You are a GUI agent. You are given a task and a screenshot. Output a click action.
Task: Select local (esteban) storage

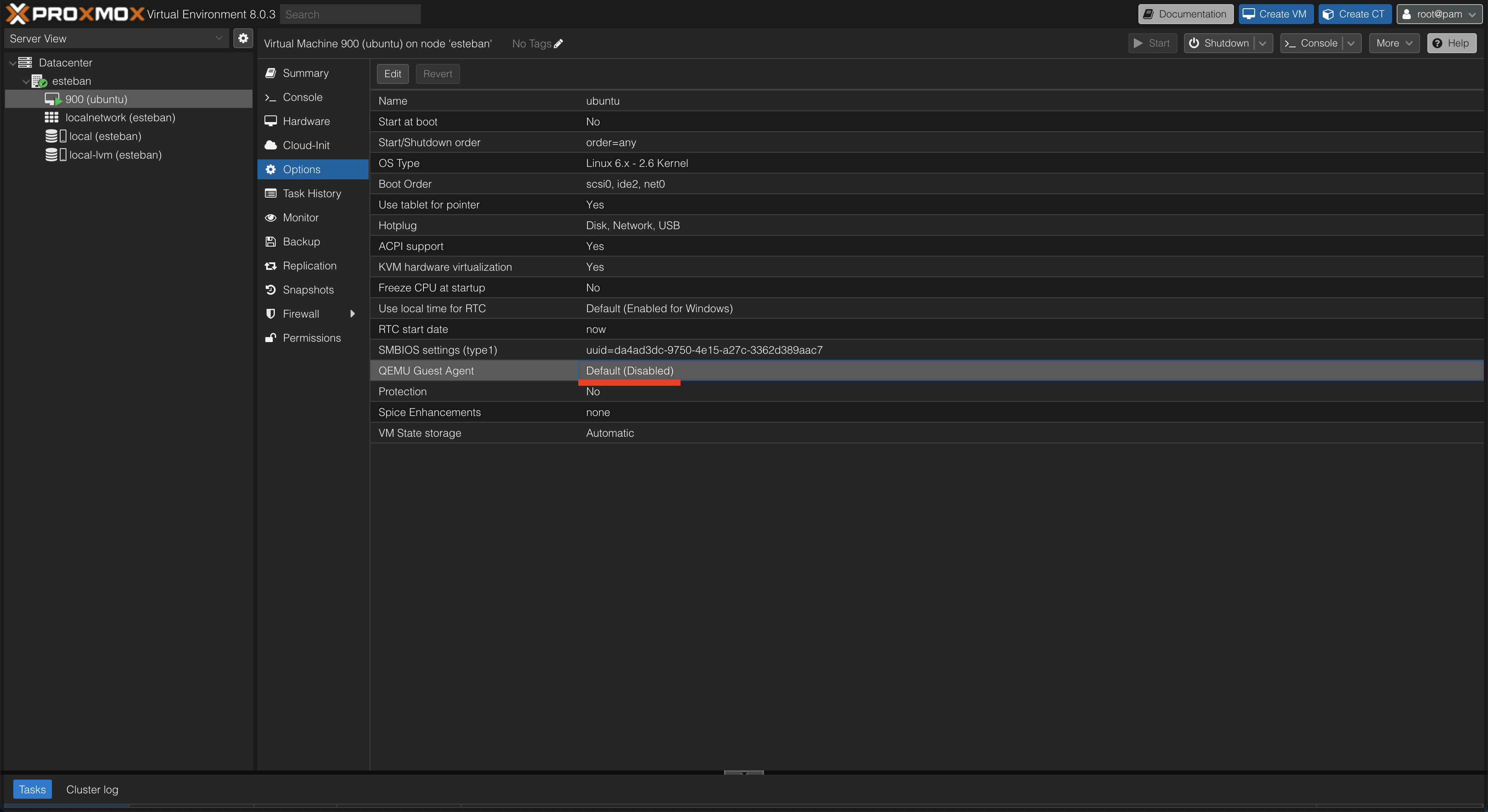pos(105,136)
